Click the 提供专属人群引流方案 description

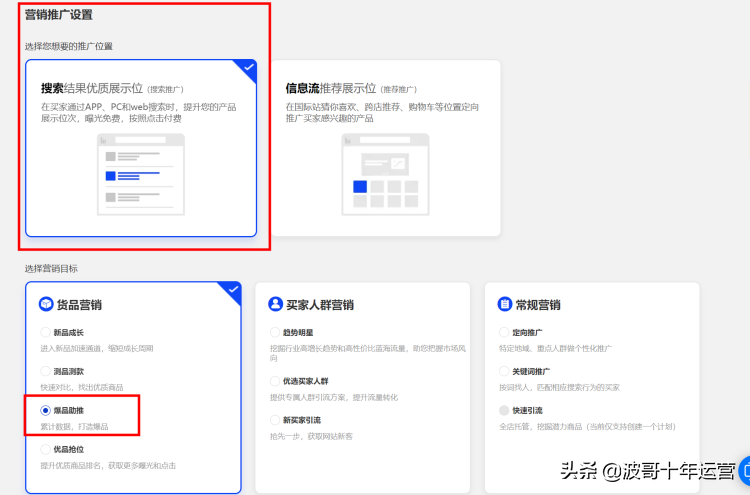point(334,397)
